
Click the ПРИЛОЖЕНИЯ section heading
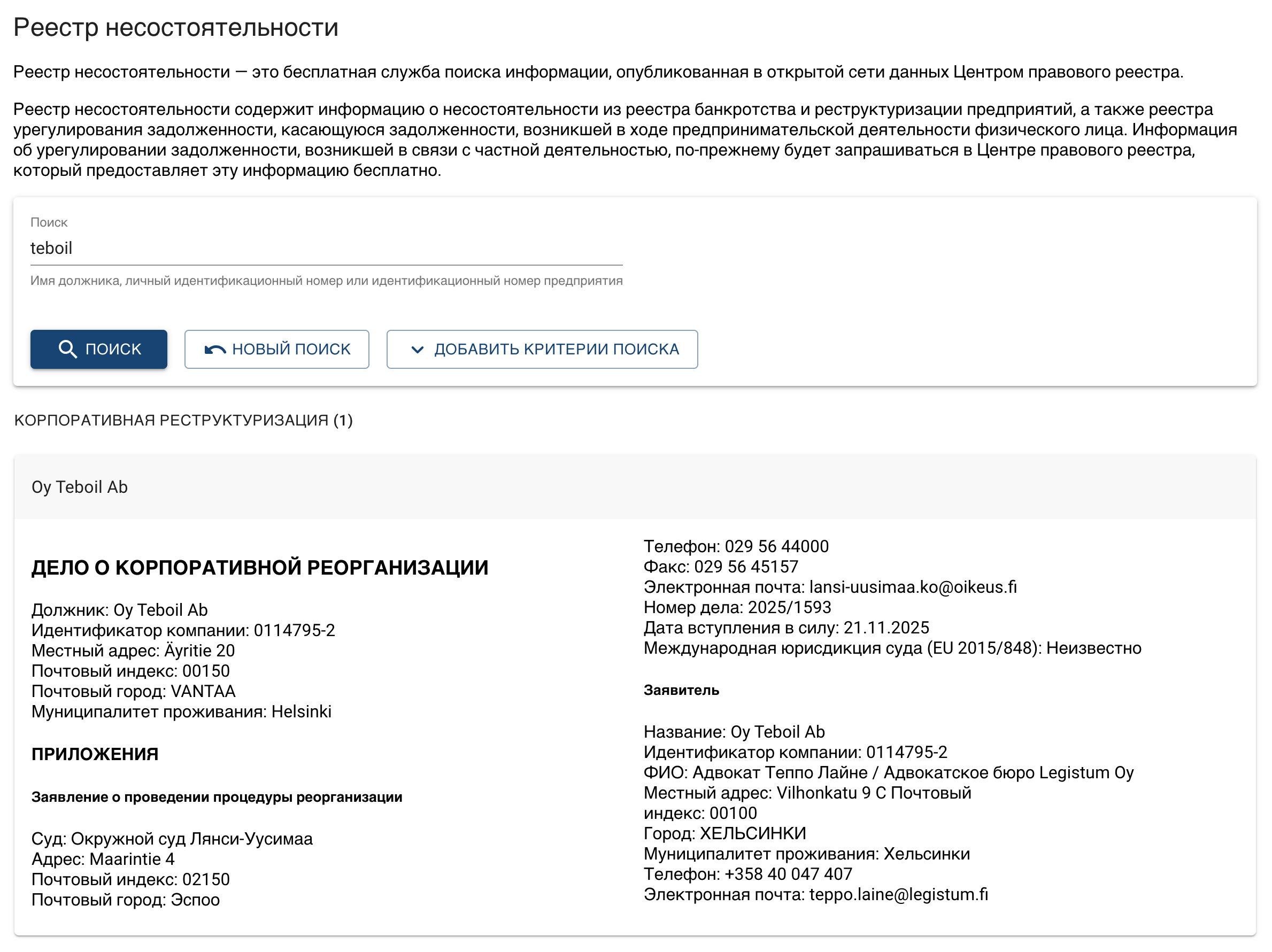point(95,754)
